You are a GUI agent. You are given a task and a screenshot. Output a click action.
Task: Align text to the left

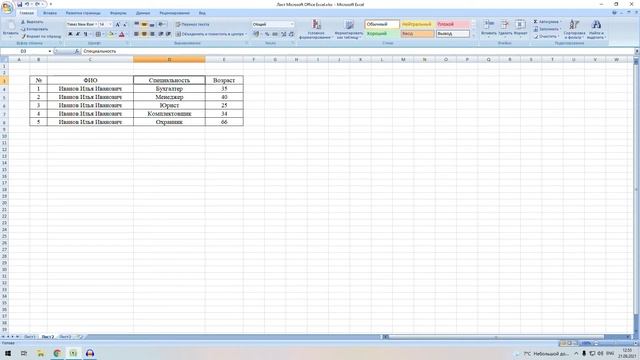[137, 34]
